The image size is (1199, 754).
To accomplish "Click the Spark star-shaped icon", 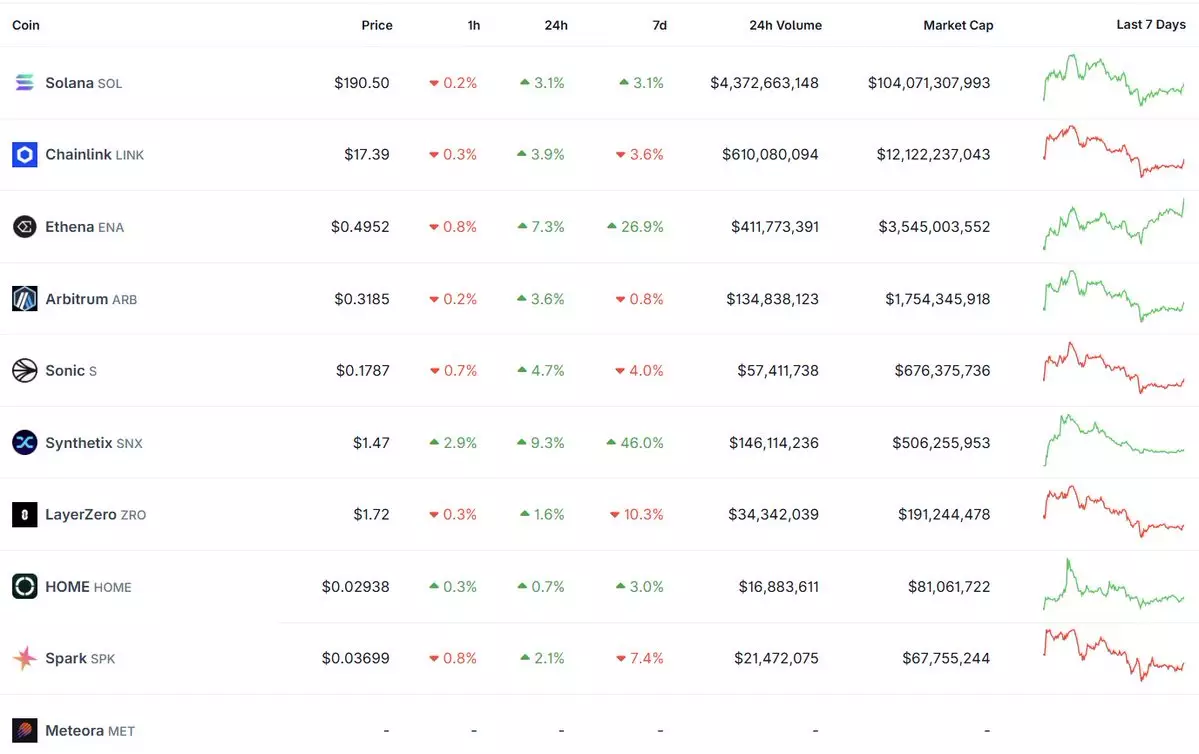I will click(x=24, y=659).
